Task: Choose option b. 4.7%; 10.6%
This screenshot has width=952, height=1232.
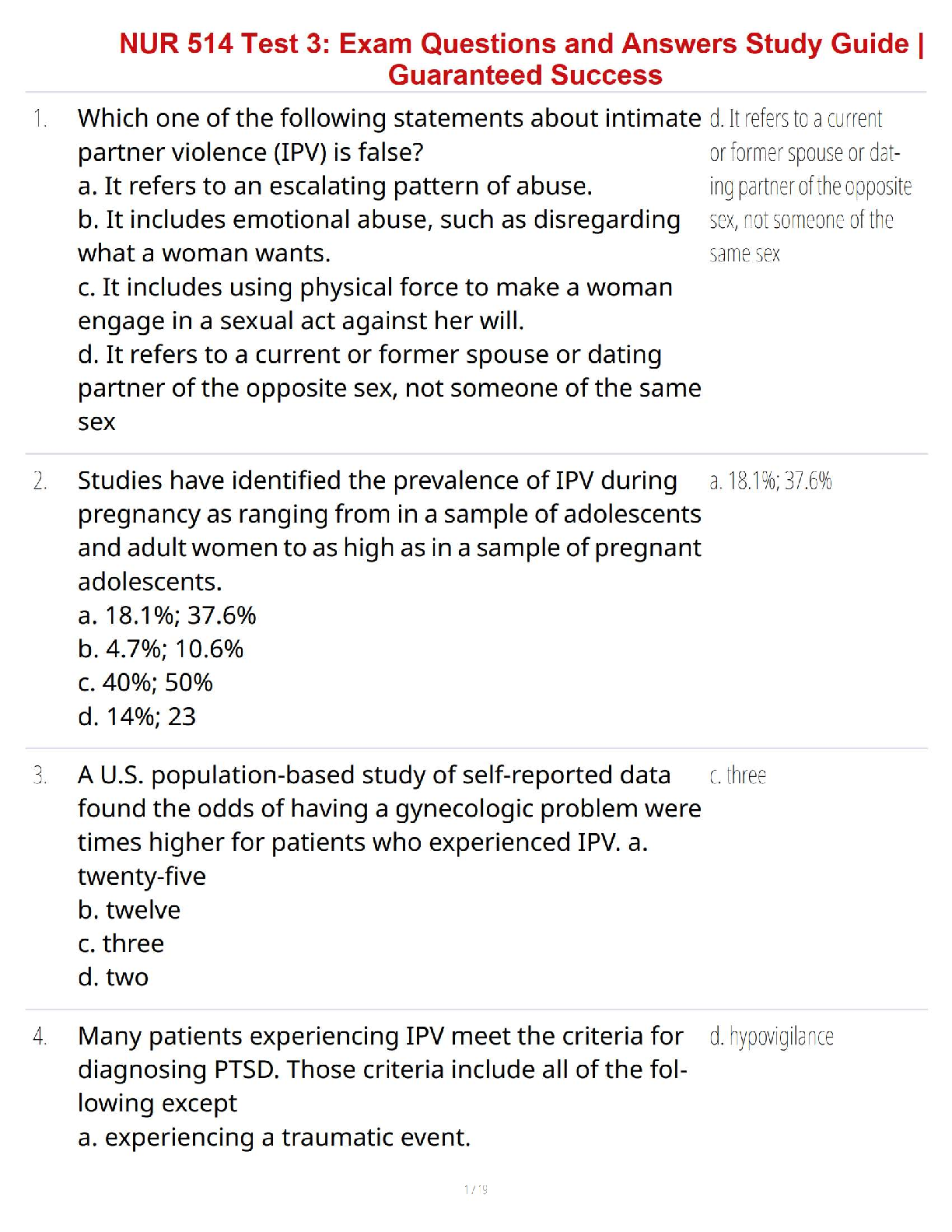Action: coord(160,649)
